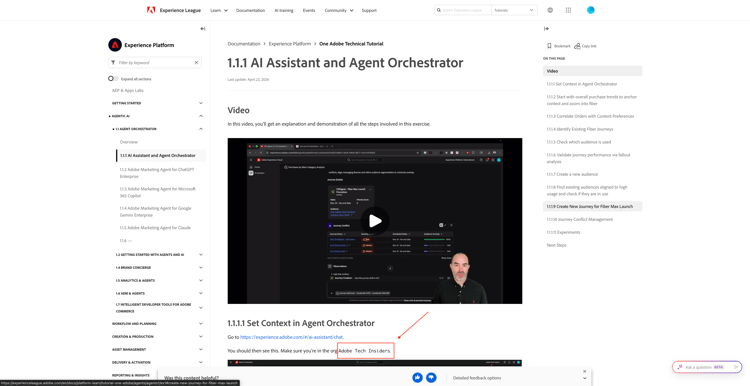Expand the 1.4 Brand Concierge section
Image resolution: width=750 pixels, height=386 pixels.
[201, 267]
